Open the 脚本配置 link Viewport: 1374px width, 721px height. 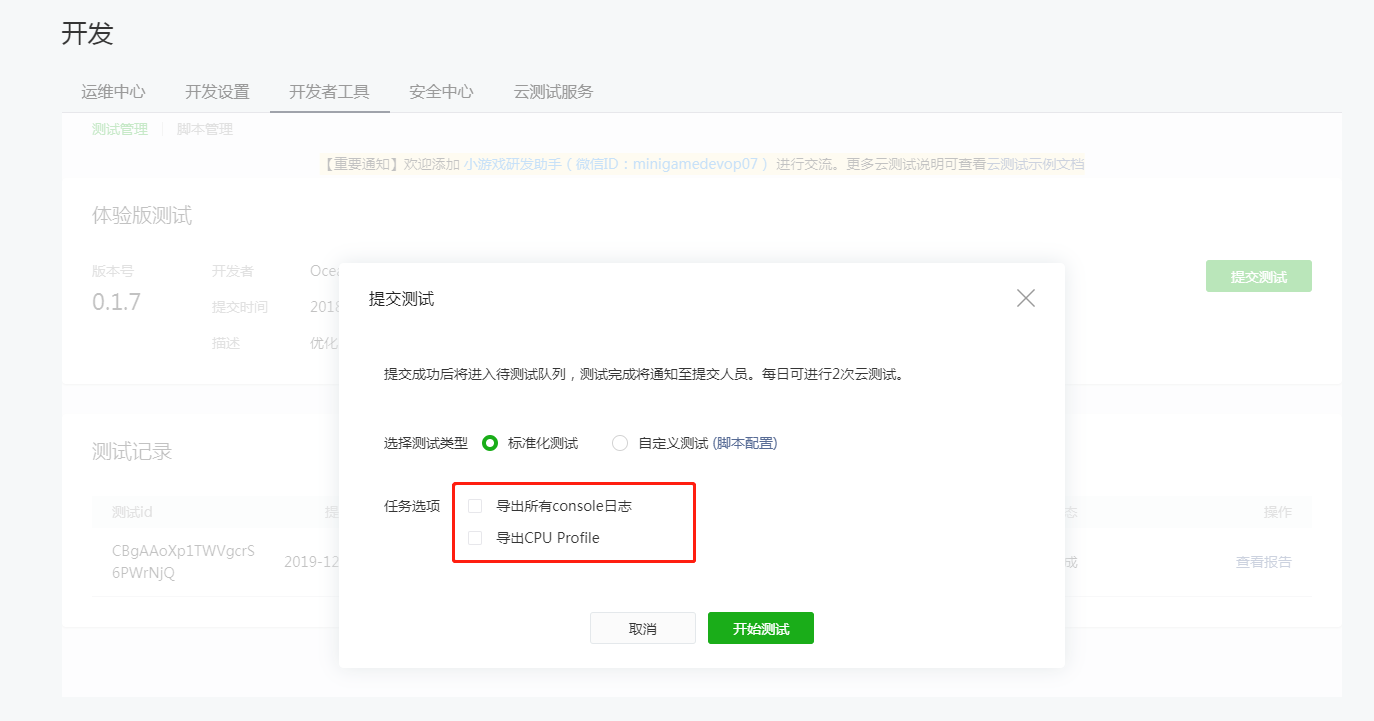(x=745, y=443)
